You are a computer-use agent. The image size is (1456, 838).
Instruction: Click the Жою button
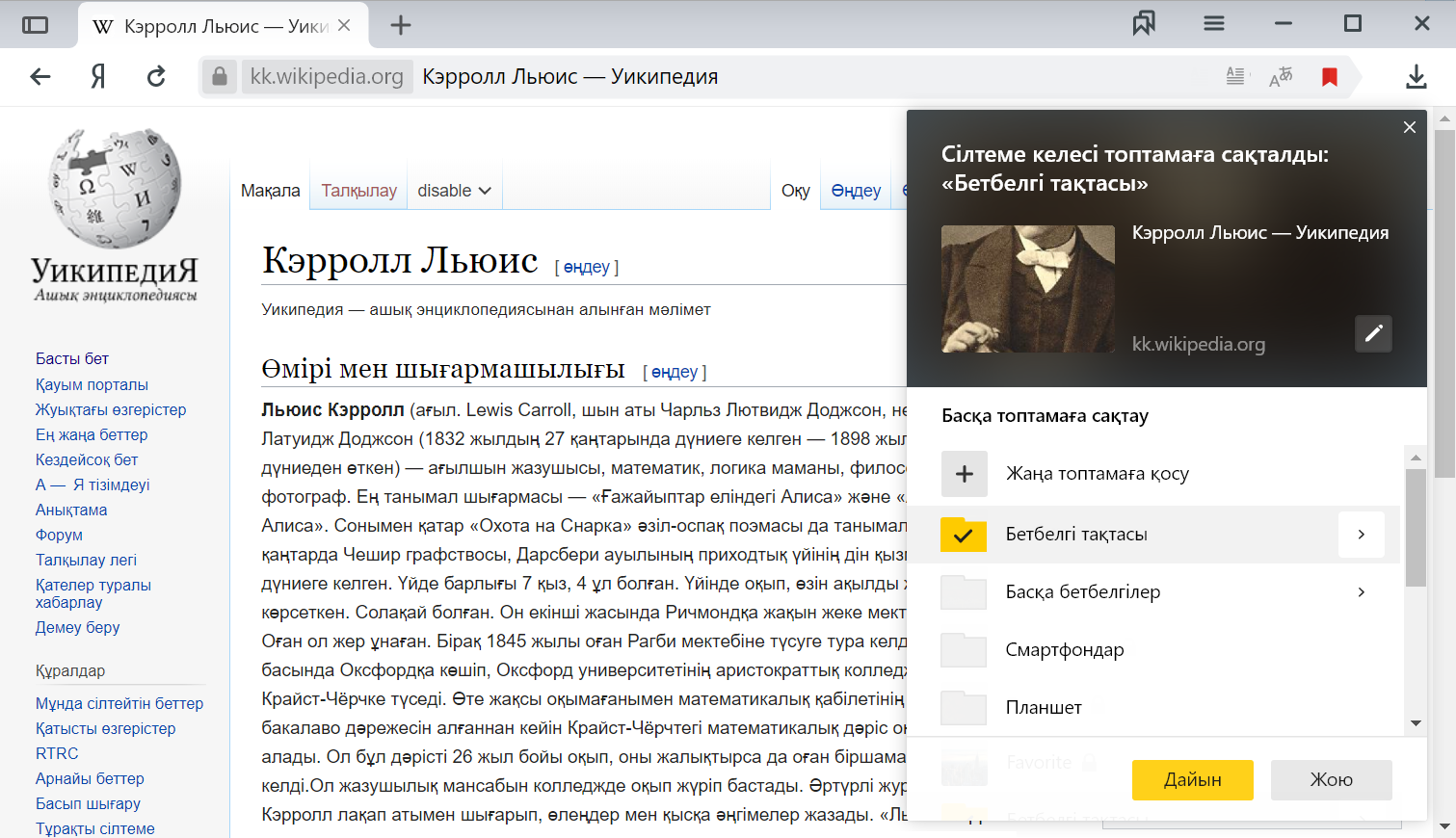[1332, 780]
